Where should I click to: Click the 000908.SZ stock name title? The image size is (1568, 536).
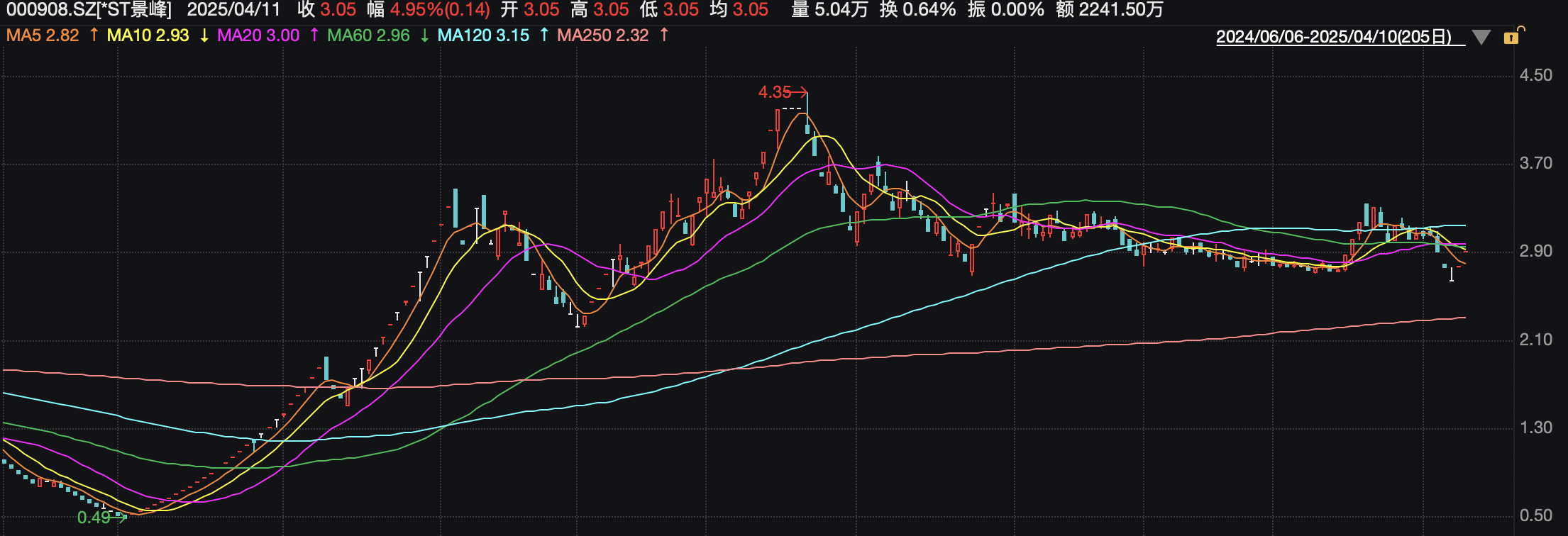[x=89, y=10]
